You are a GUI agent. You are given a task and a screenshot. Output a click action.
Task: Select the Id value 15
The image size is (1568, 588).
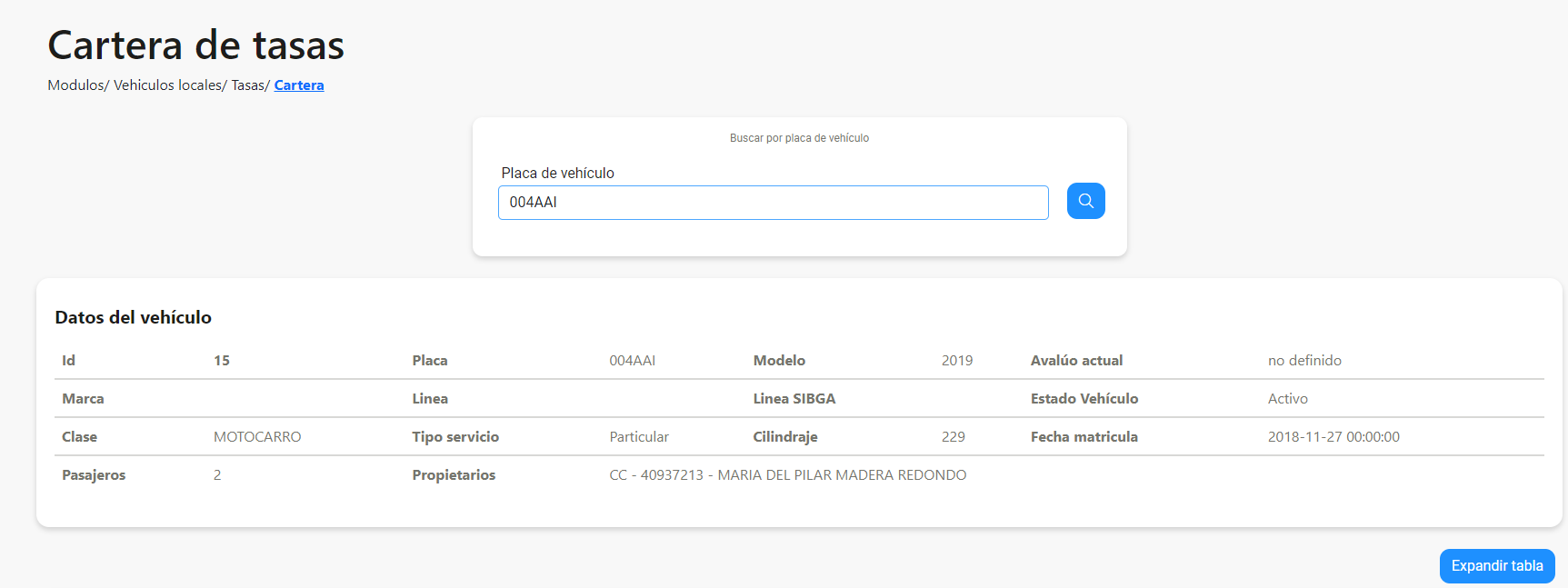tap(222, 361)
